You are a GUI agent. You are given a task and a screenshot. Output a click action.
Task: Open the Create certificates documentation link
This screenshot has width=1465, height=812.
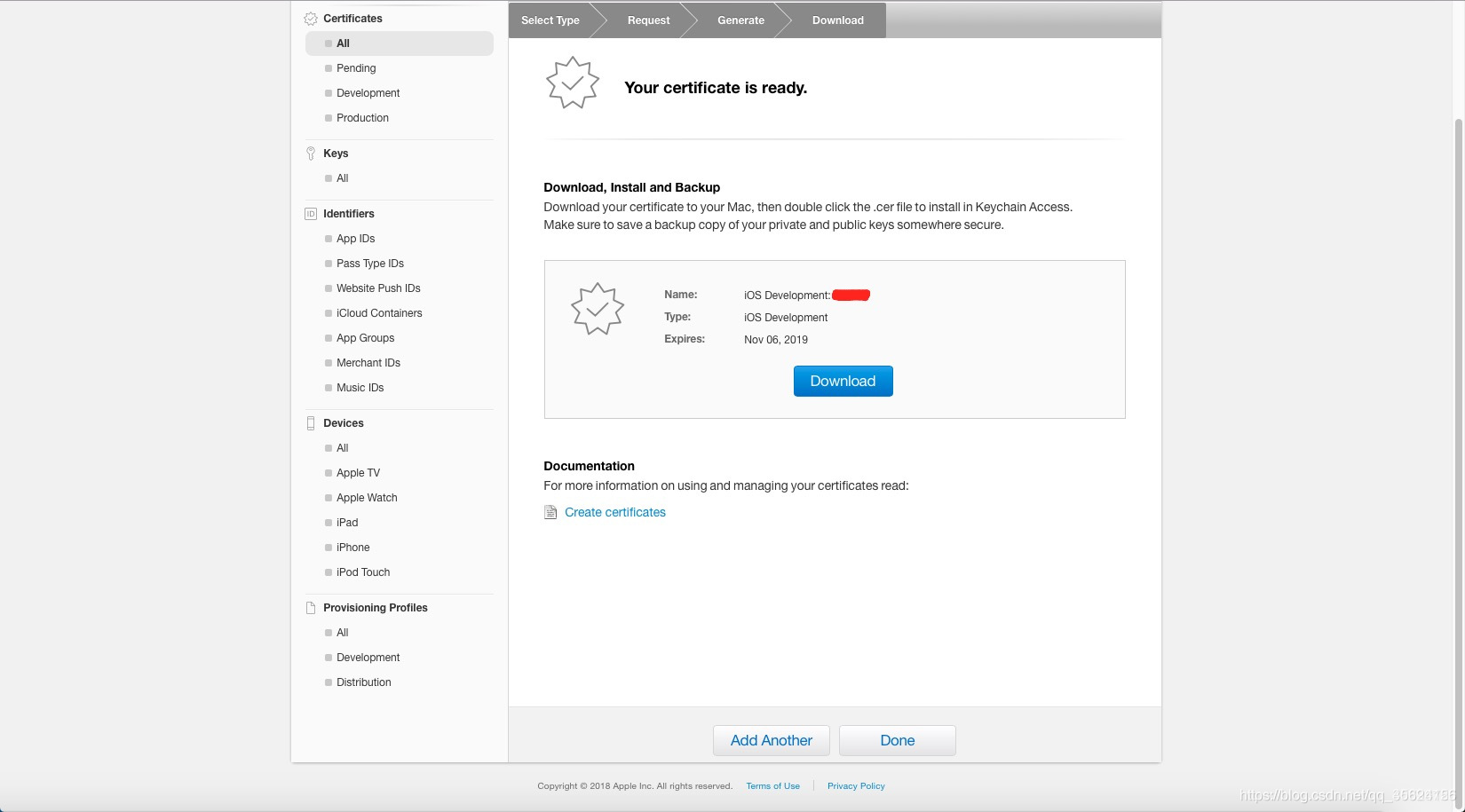(x=615, y=512)
